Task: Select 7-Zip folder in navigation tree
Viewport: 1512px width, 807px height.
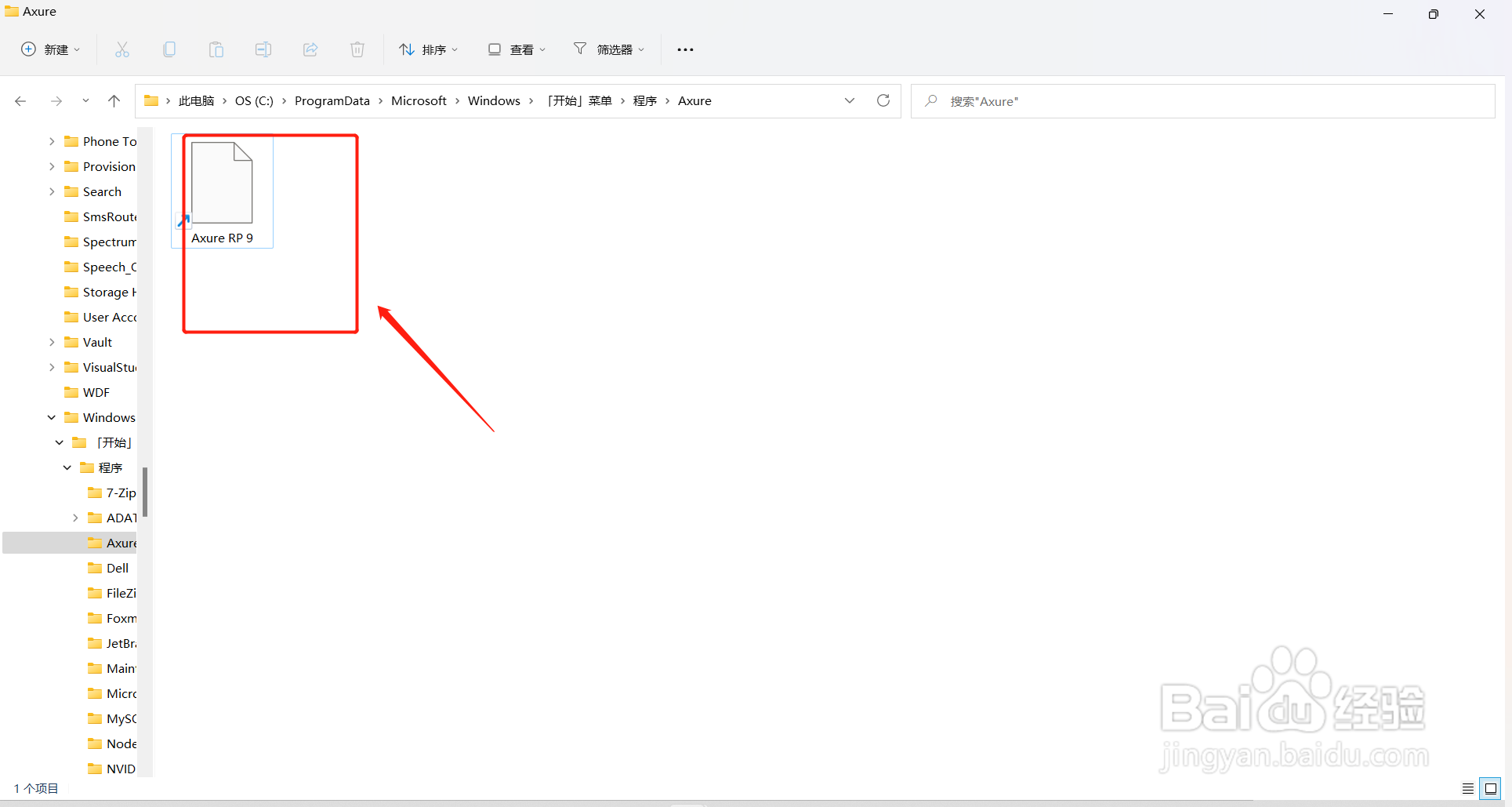Action: click(x=111, y=493)
